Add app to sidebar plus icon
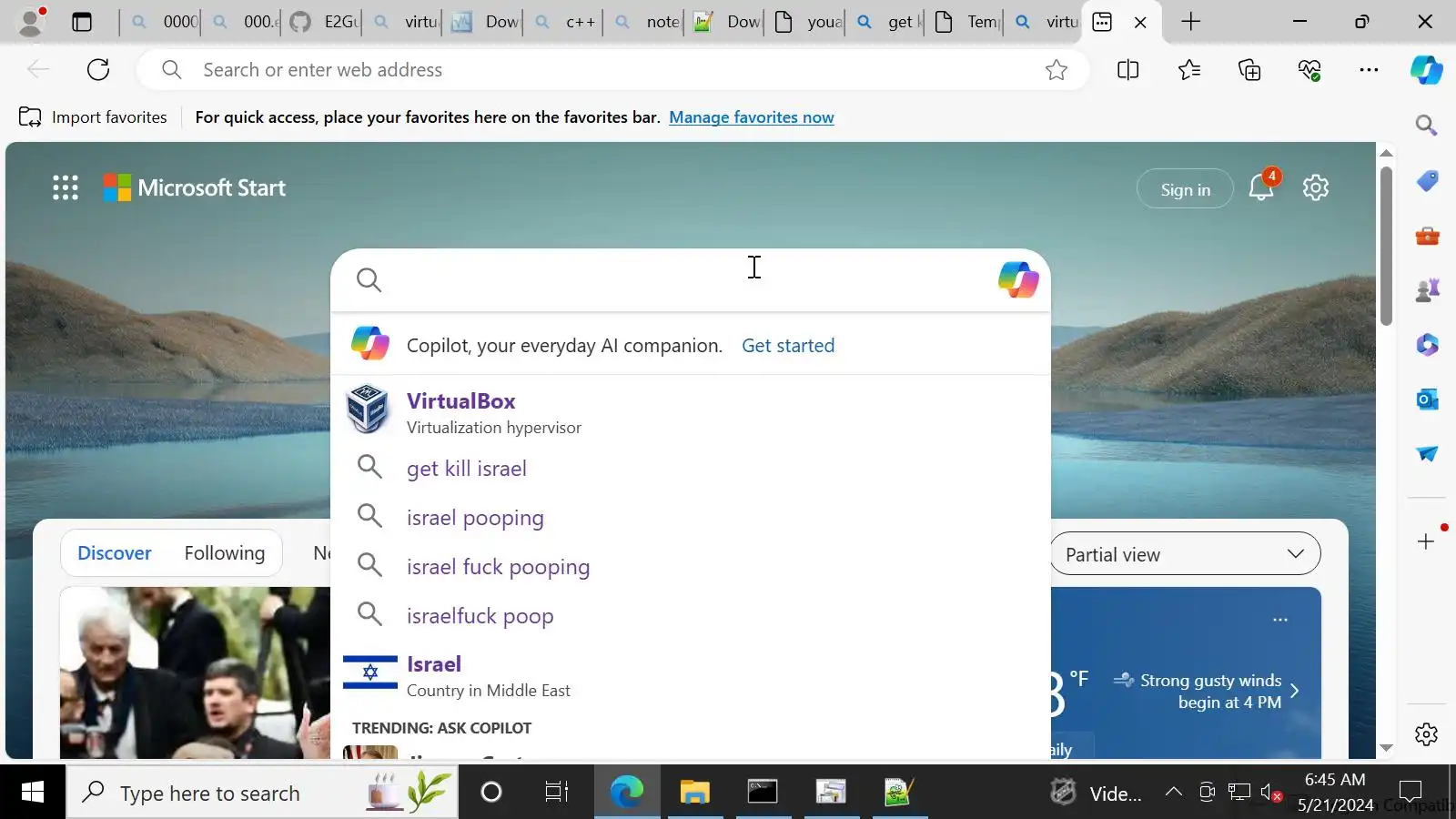 click(x=1426, y=541)
